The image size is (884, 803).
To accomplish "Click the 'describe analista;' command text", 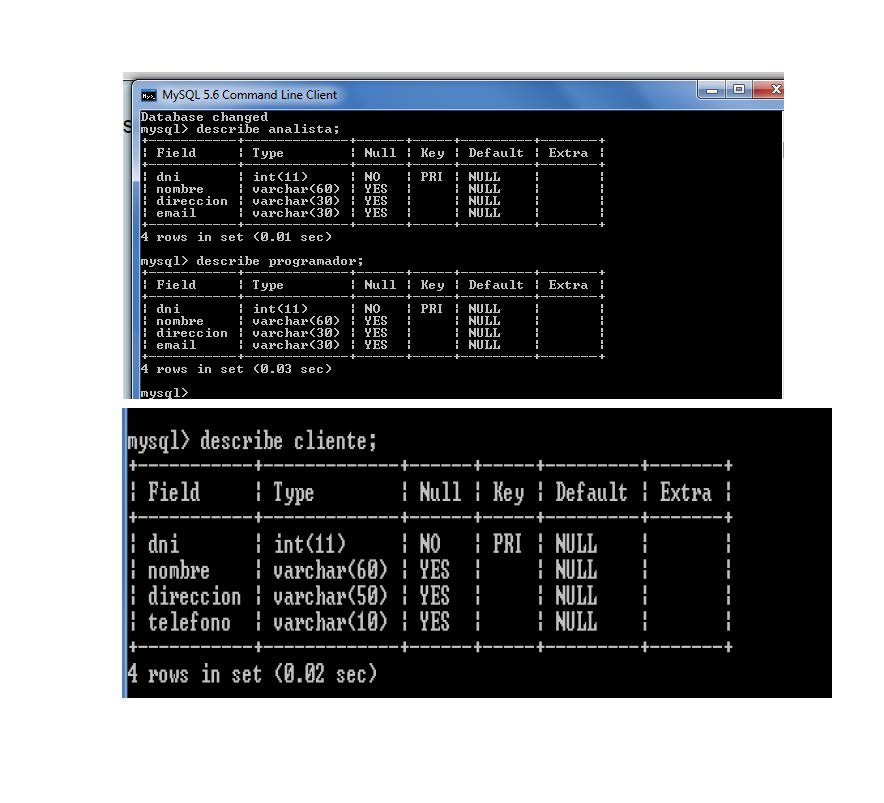I will click(268, 129).
